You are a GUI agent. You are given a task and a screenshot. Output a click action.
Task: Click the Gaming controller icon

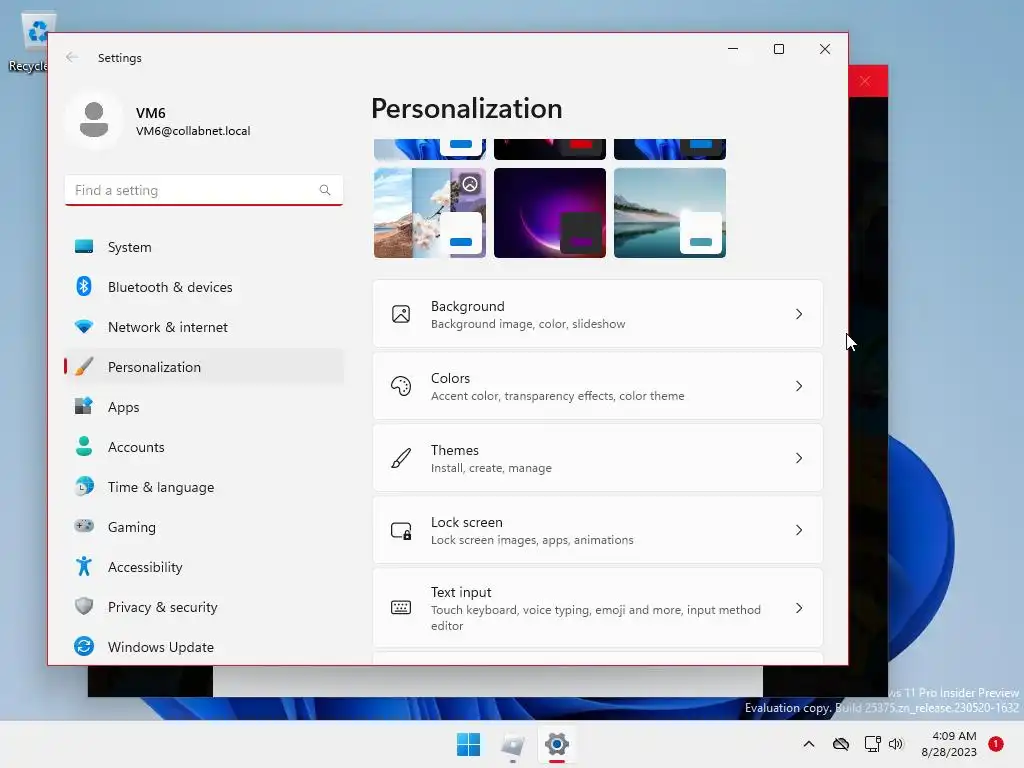click(x=84, y=526)
